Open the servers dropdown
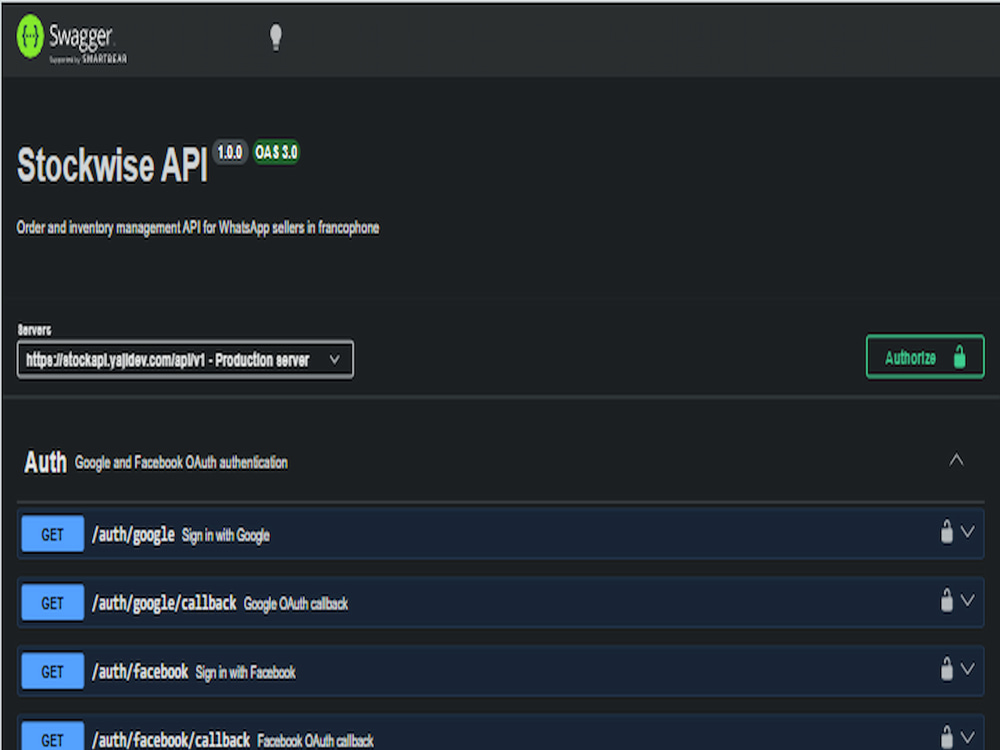The width and height of the screenshot is (1000, 750). pos(185,360)
